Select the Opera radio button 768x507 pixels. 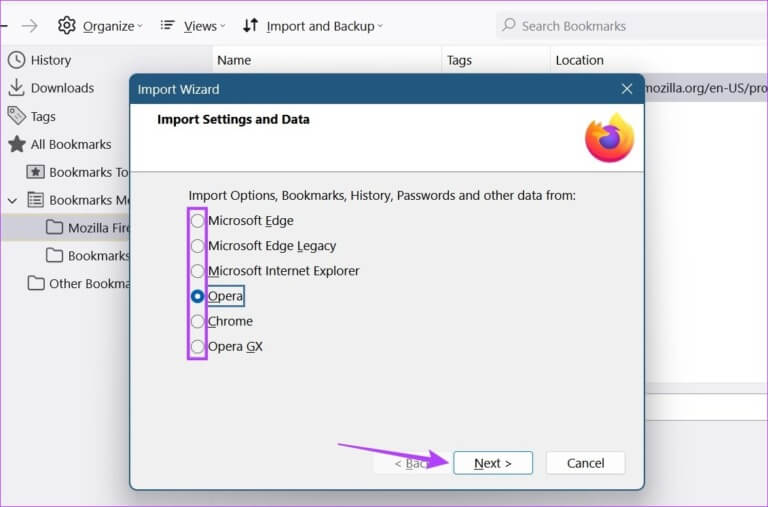[x=197, y=296]
